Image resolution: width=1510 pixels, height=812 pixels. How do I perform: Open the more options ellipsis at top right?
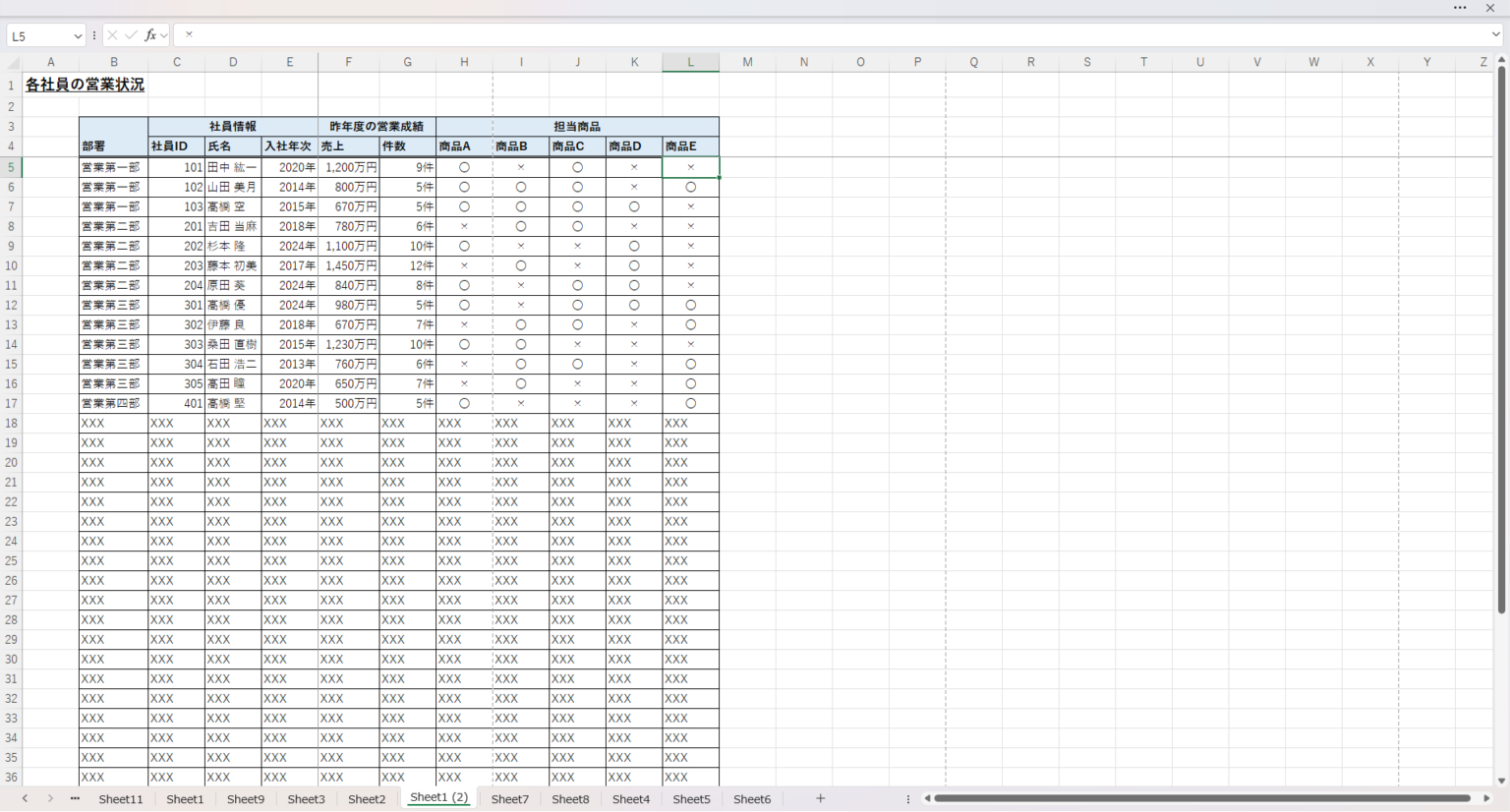[1460, 8]
